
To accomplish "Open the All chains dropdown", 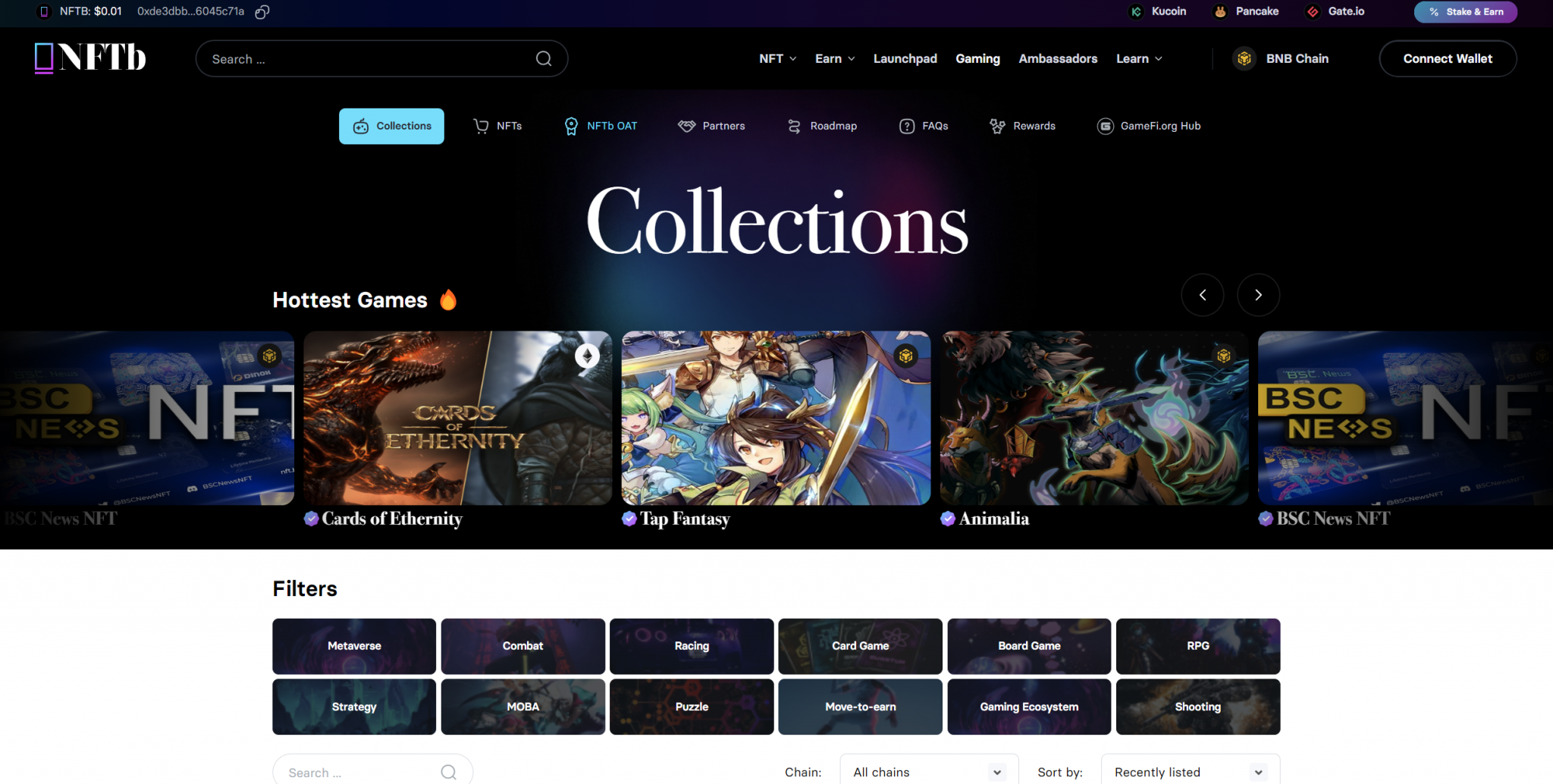I will (x=929, y=771).
